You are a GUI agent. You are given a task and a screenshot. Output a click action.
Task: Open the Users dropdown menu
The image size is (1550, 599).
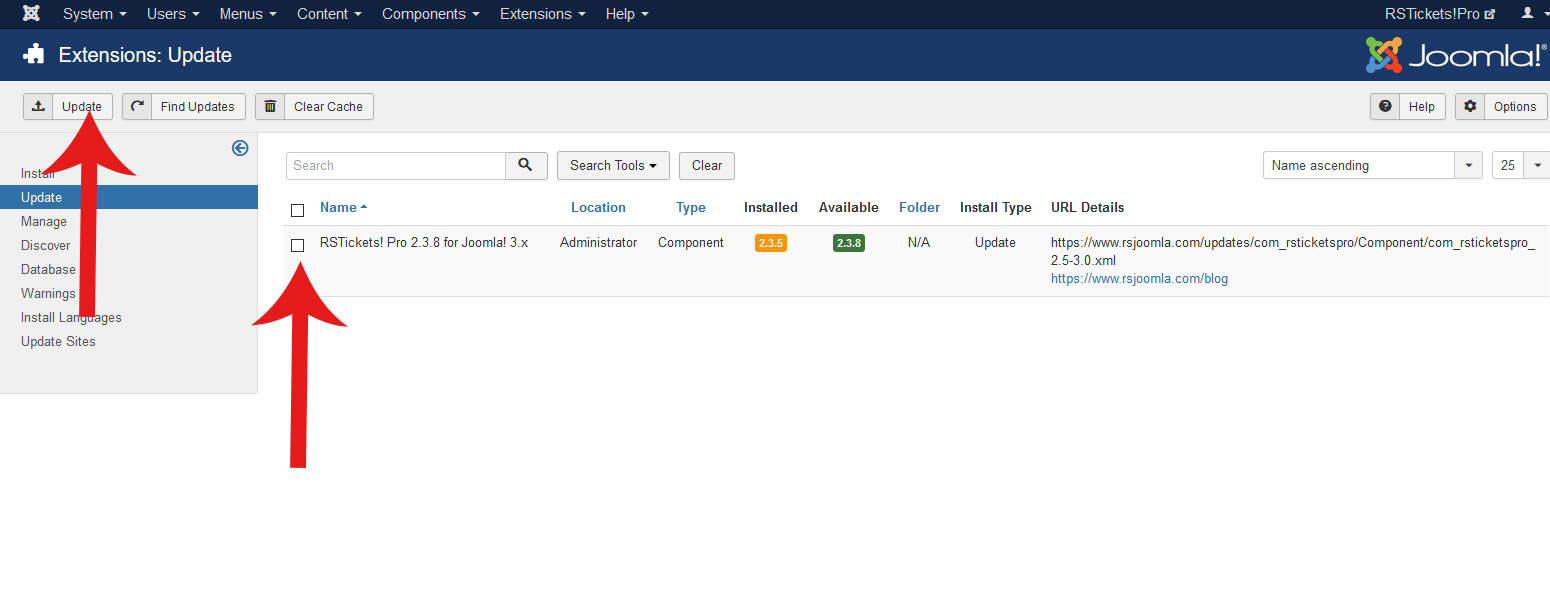click(173, 14)
